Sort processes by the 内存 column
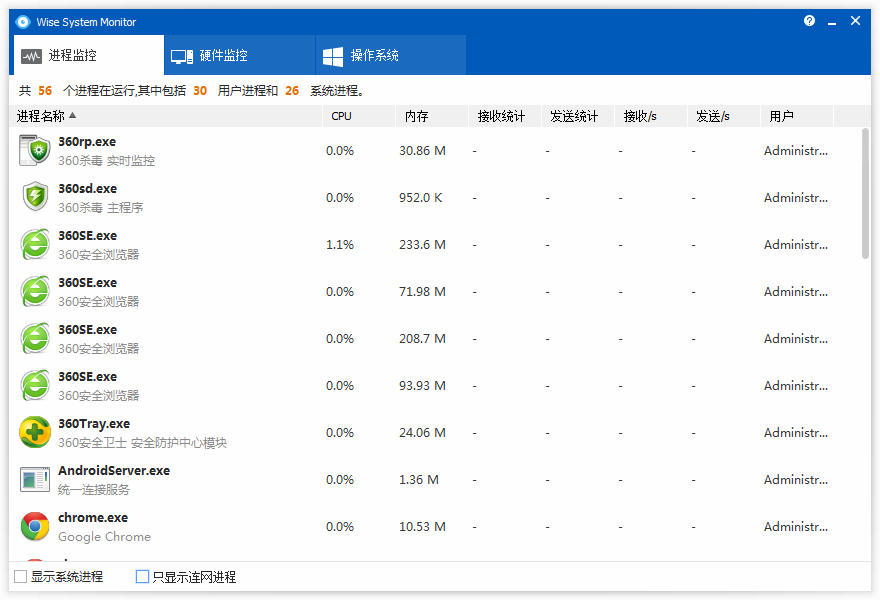Screen dimensions: 880x600 [x=415, y=115]
